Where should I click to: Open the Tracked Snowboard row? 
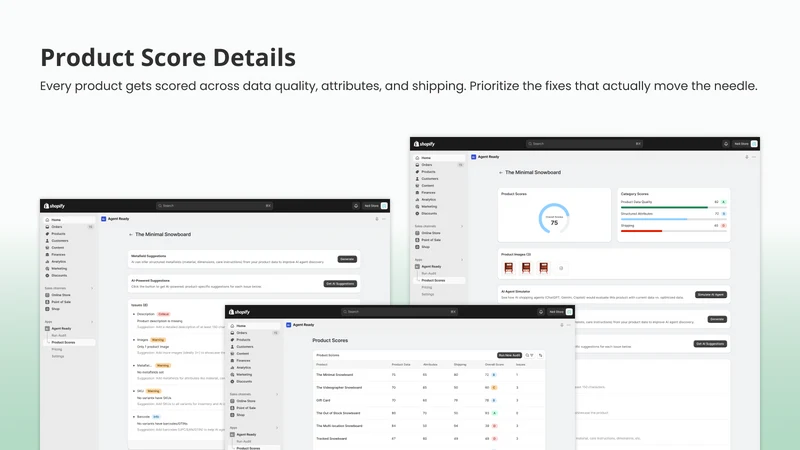click(x=428, y=439)
